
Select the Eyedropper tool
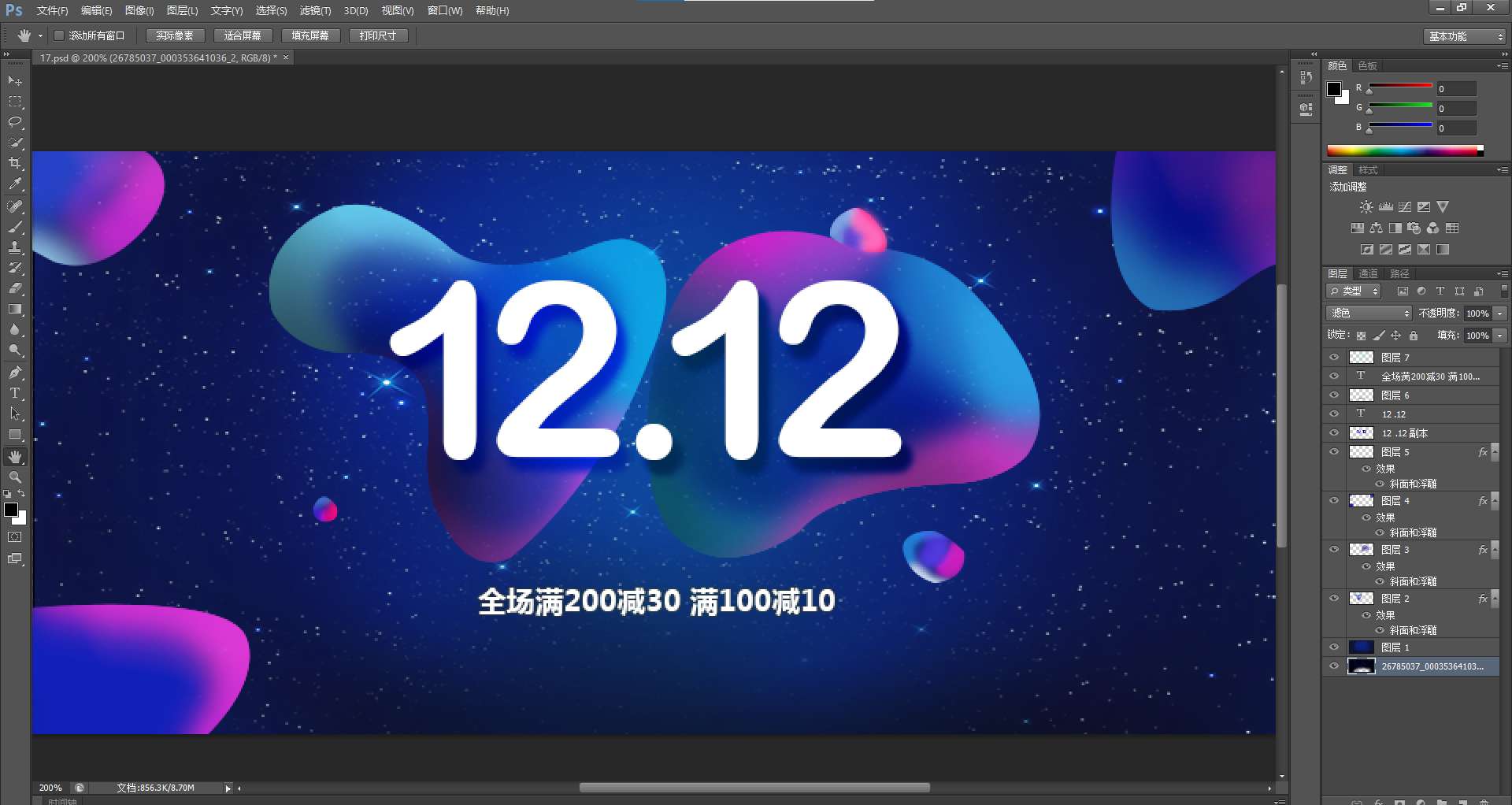pyautogui.click(x=15, y=184)
